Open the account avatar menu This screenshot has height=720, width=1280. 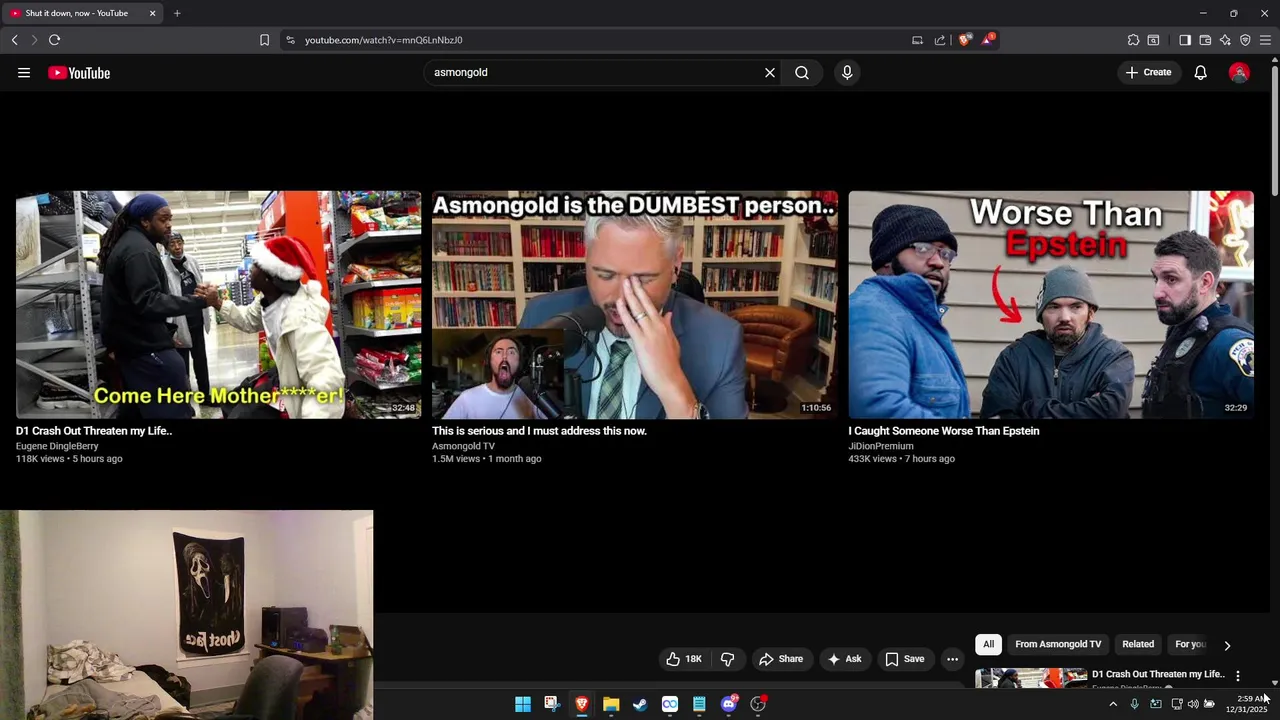pos(1239,72)
